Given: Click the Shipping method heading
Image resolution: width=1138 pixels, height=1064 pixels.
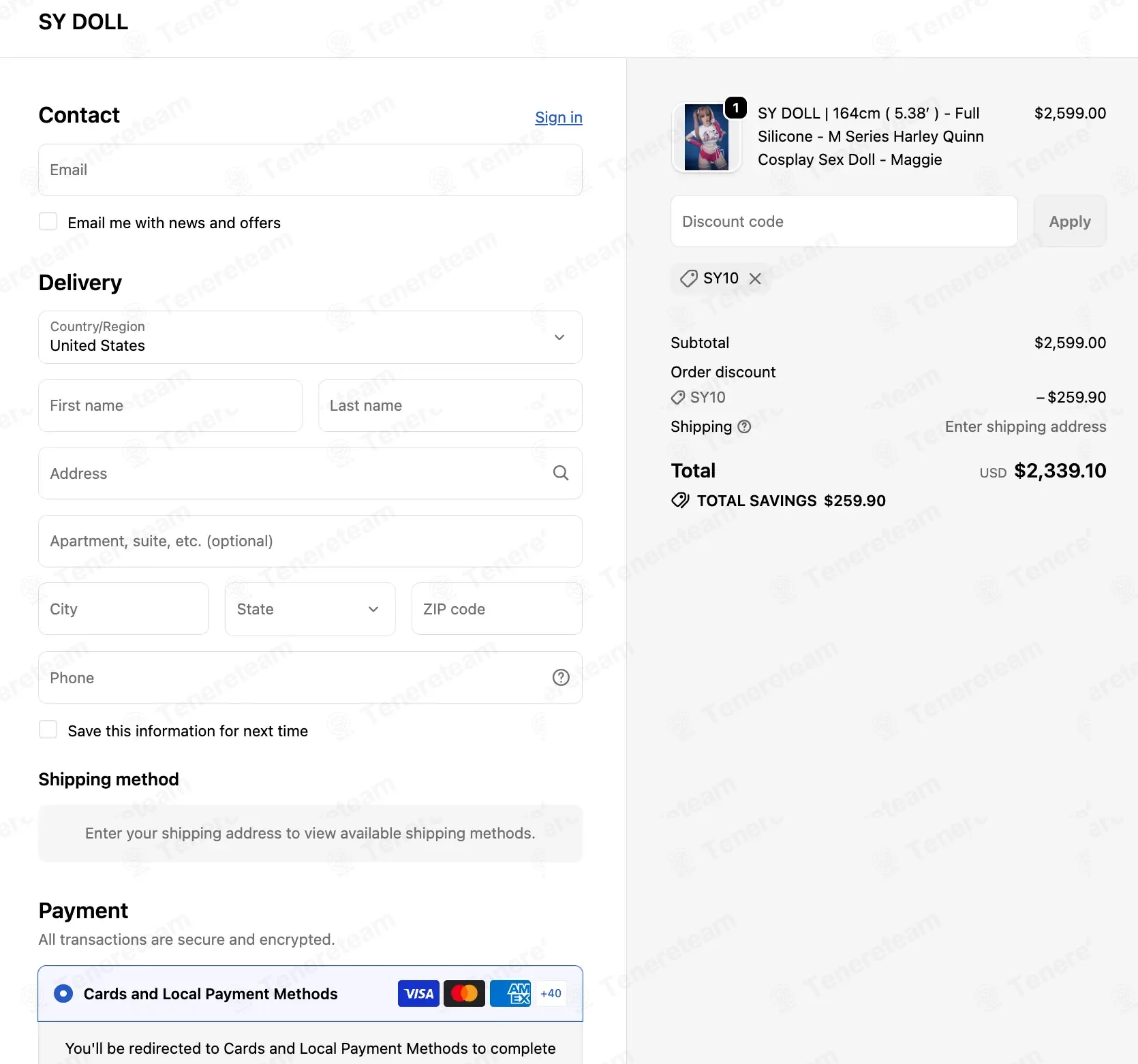Looking at the screenshot, I should pos(109,779).
